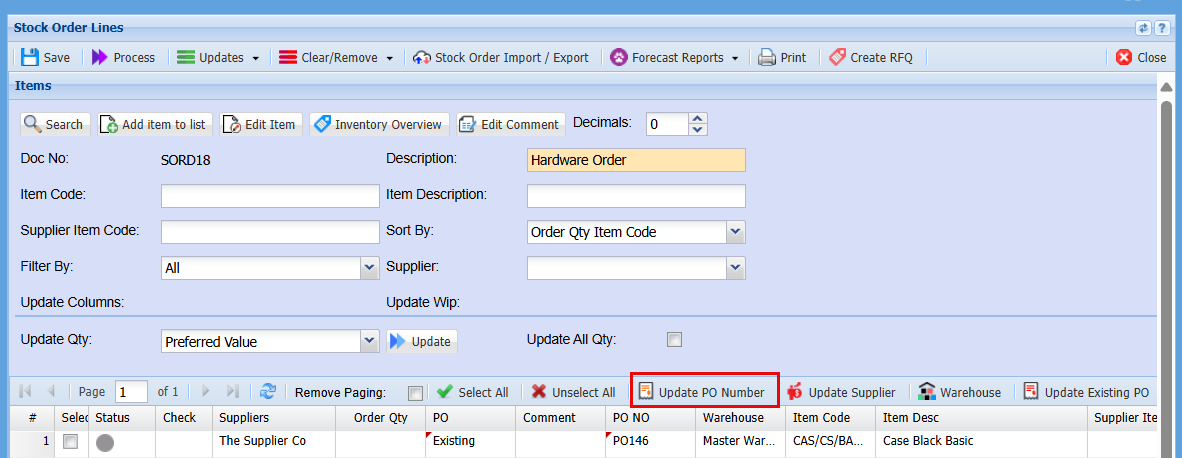Click the vertical scrollbar up arrow
The width and height of the screenshot is (1182, 458).
[1166, 87]
